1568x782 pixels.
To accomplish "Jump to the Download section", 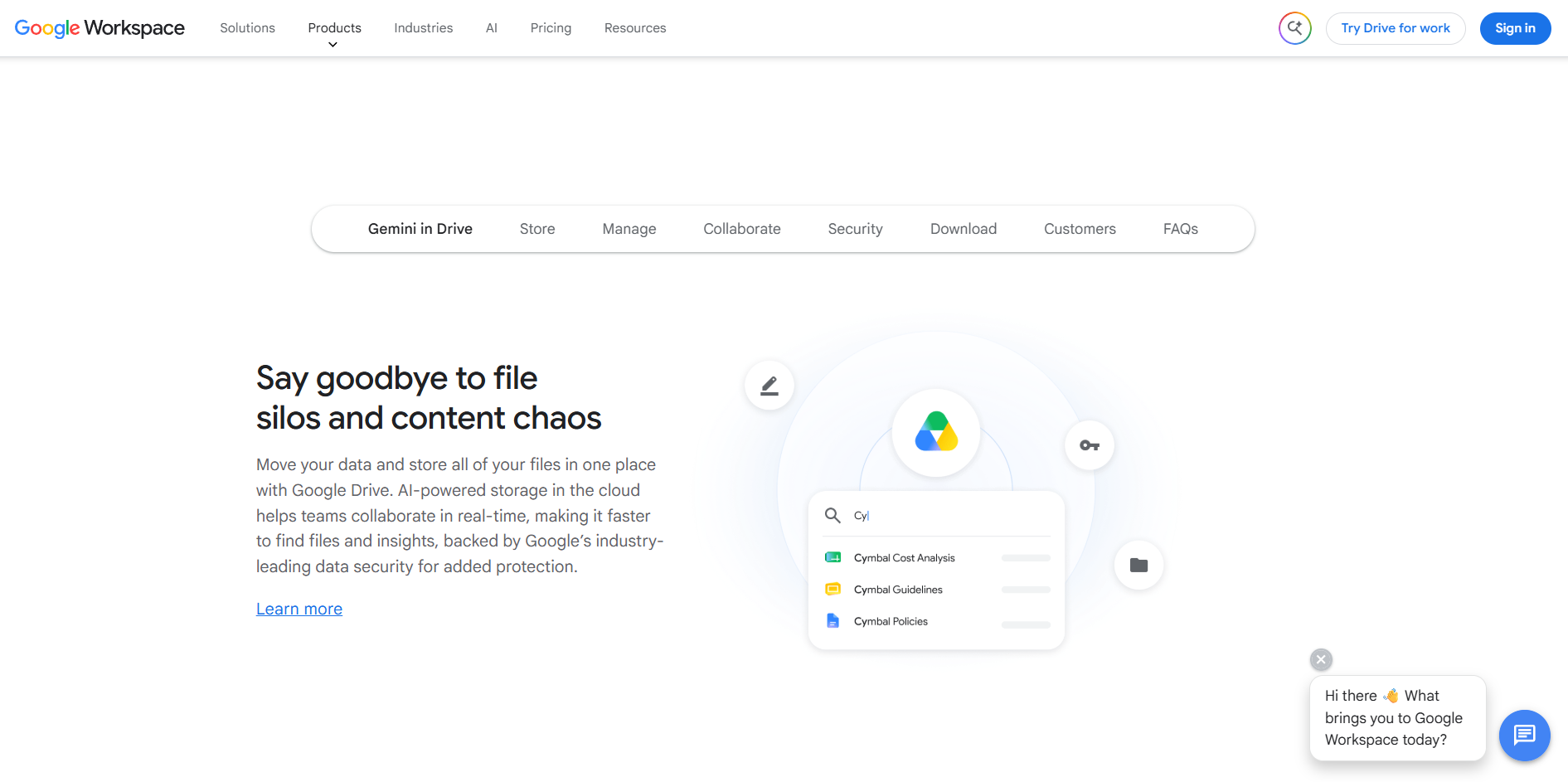I will 964,229.
